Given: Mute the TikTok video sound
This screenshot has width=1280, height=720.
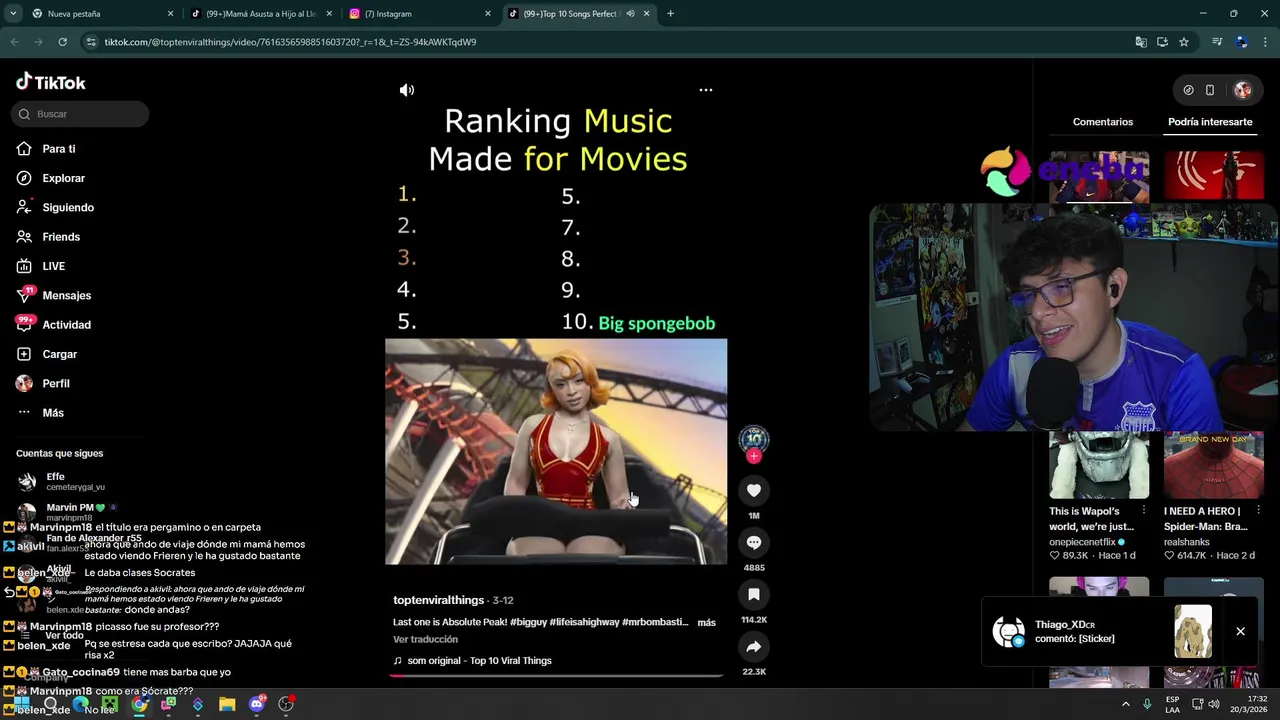Looking at the screenshot, I should point(407,90).
